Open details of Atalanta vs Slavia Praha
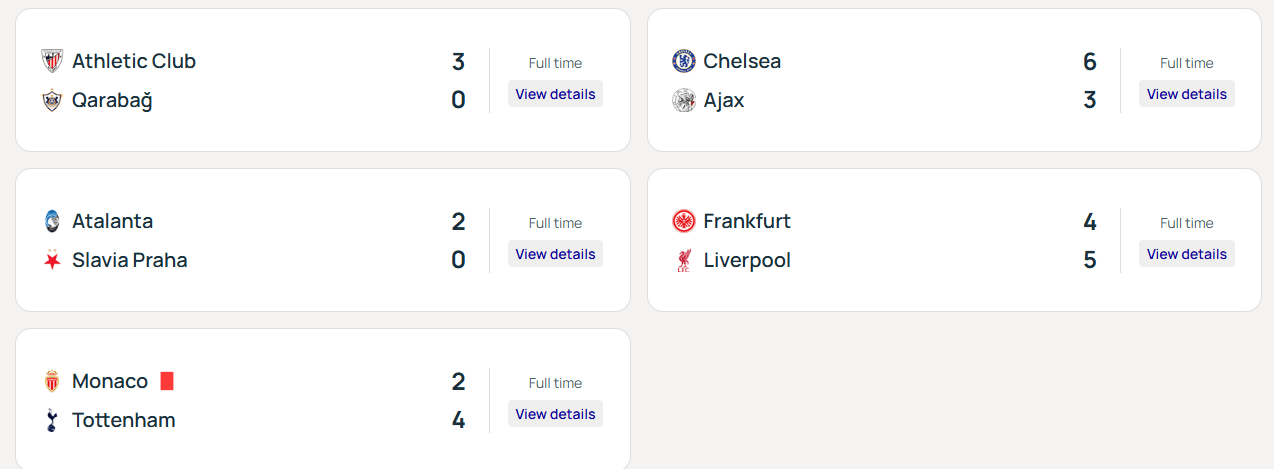The image size is (1274, 469). (555, 254)
